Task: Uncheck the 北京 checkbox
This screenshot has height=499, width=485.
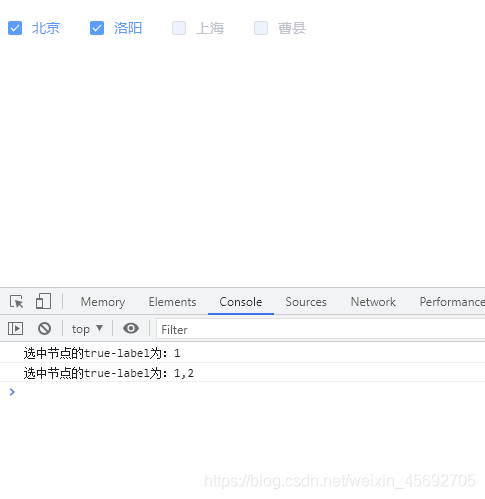Action: pyautogui.click(x=15, y=28)
